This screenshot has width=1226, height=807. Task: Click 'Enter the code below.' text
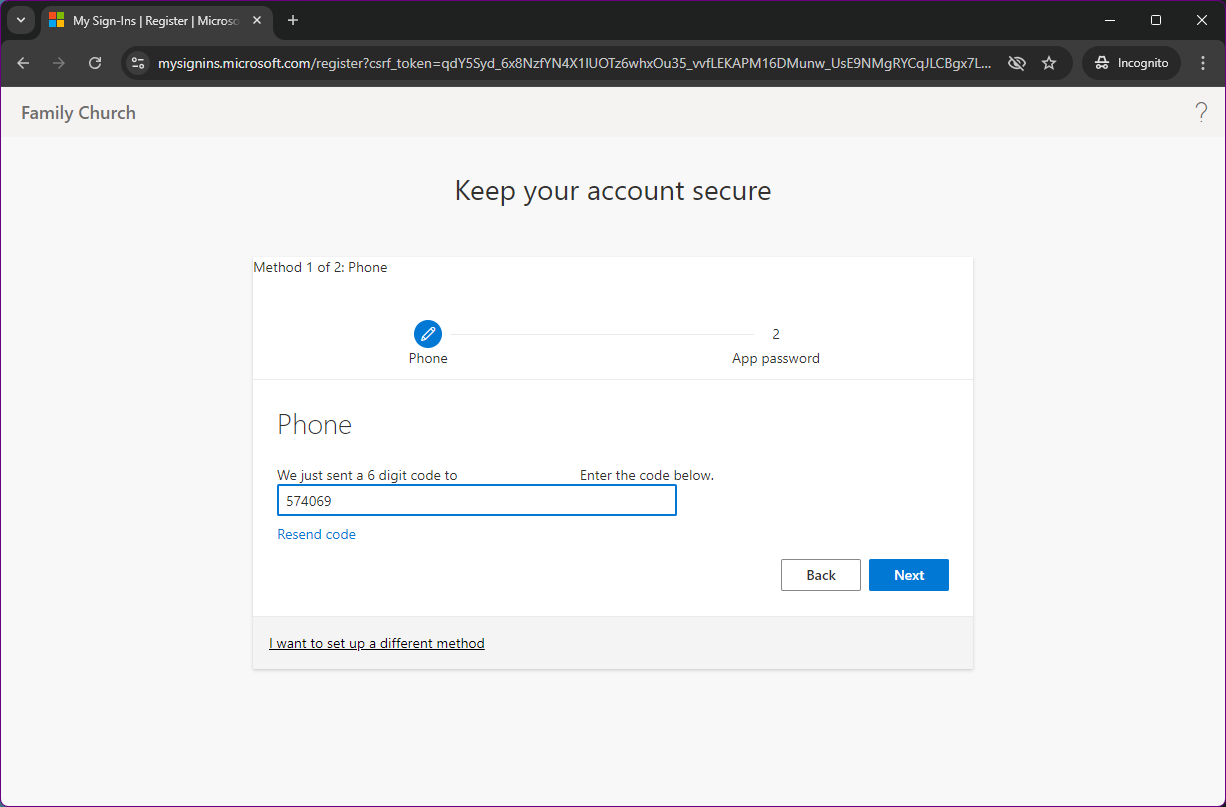[647, 475]
